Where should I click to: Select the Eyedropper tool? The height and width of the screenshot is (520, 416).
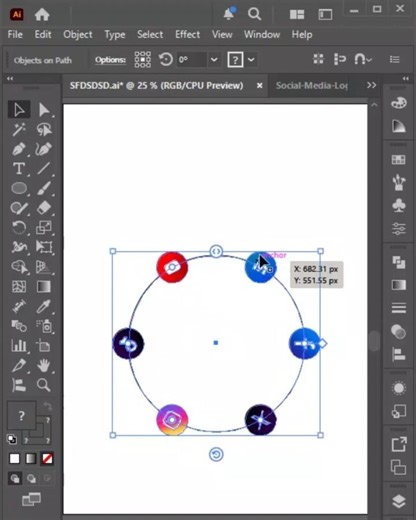click(44, 306)
